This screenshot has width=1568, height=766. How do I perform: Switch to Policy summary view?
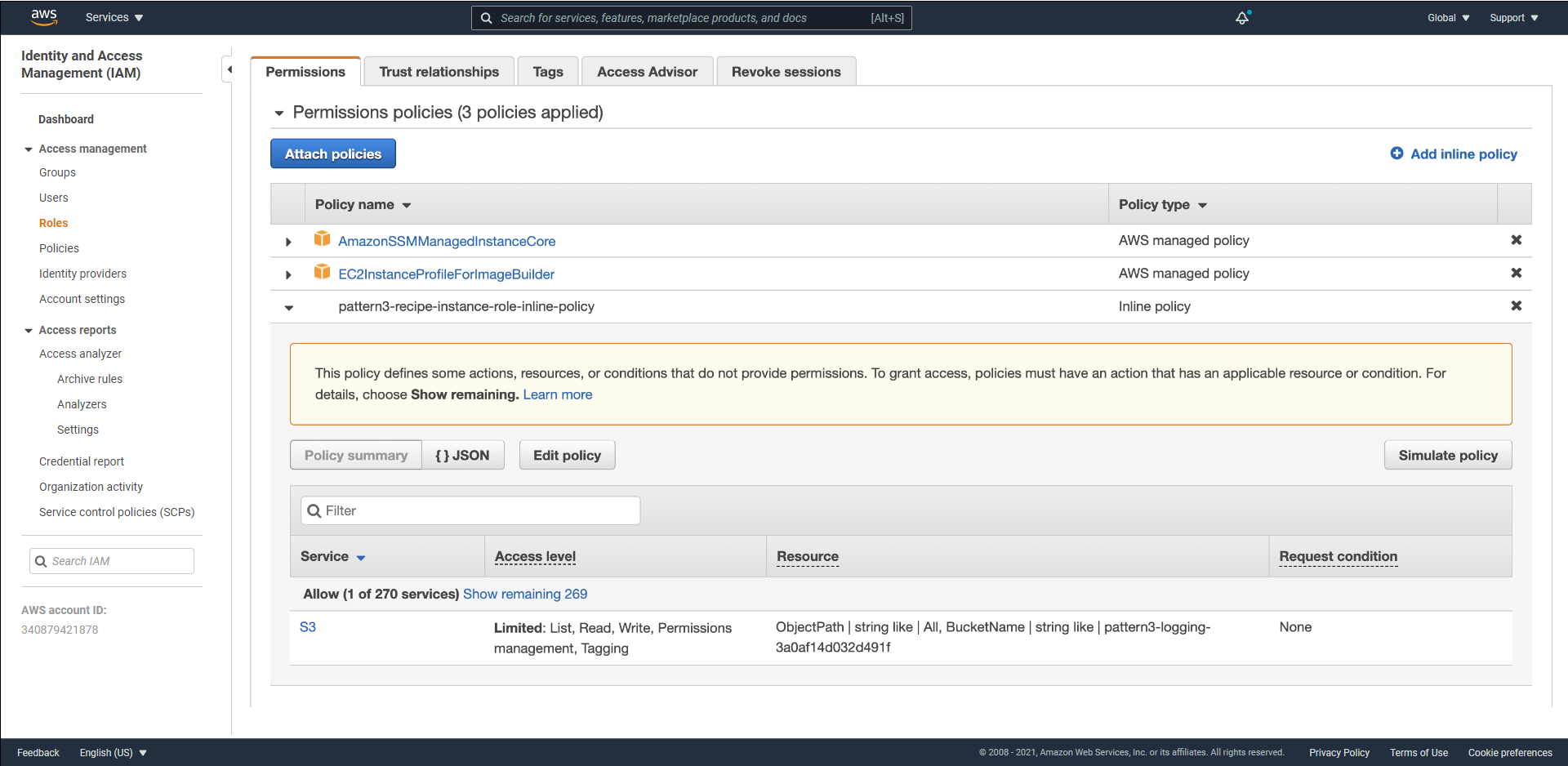tap(356, 455)
